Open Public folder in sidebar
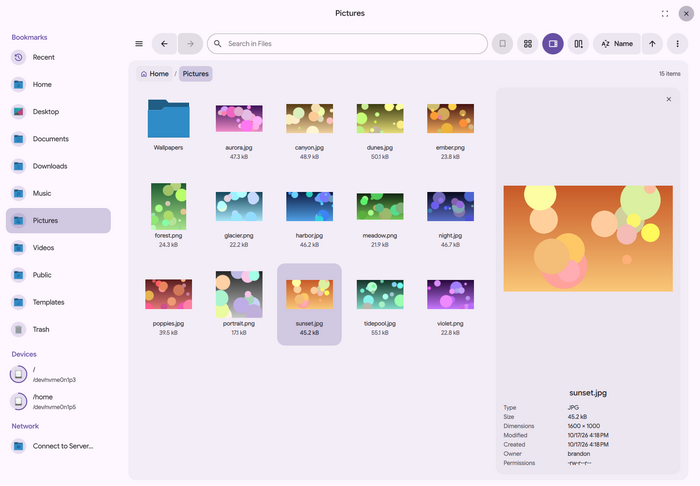 click(58, 275)
